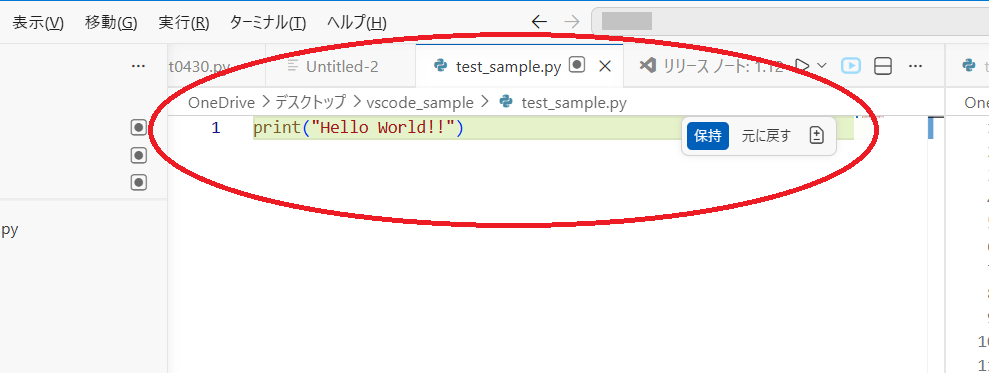Open the split editor layout icon

point(883,66)
